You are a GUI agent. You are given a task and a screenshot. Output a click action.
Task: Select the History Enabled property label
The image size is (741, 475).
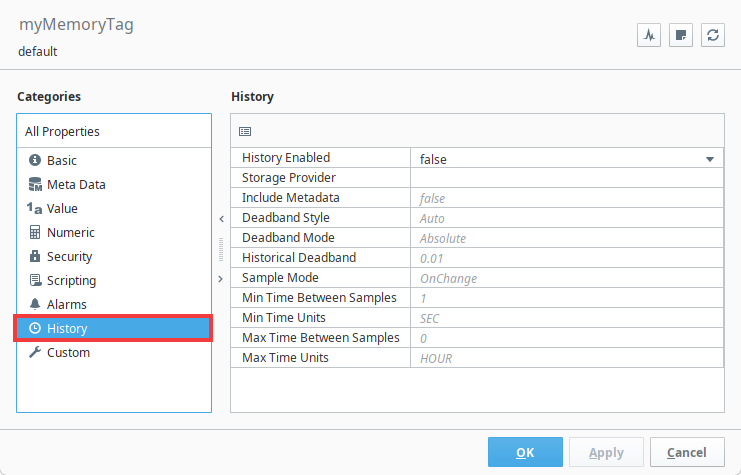[286, 157]
